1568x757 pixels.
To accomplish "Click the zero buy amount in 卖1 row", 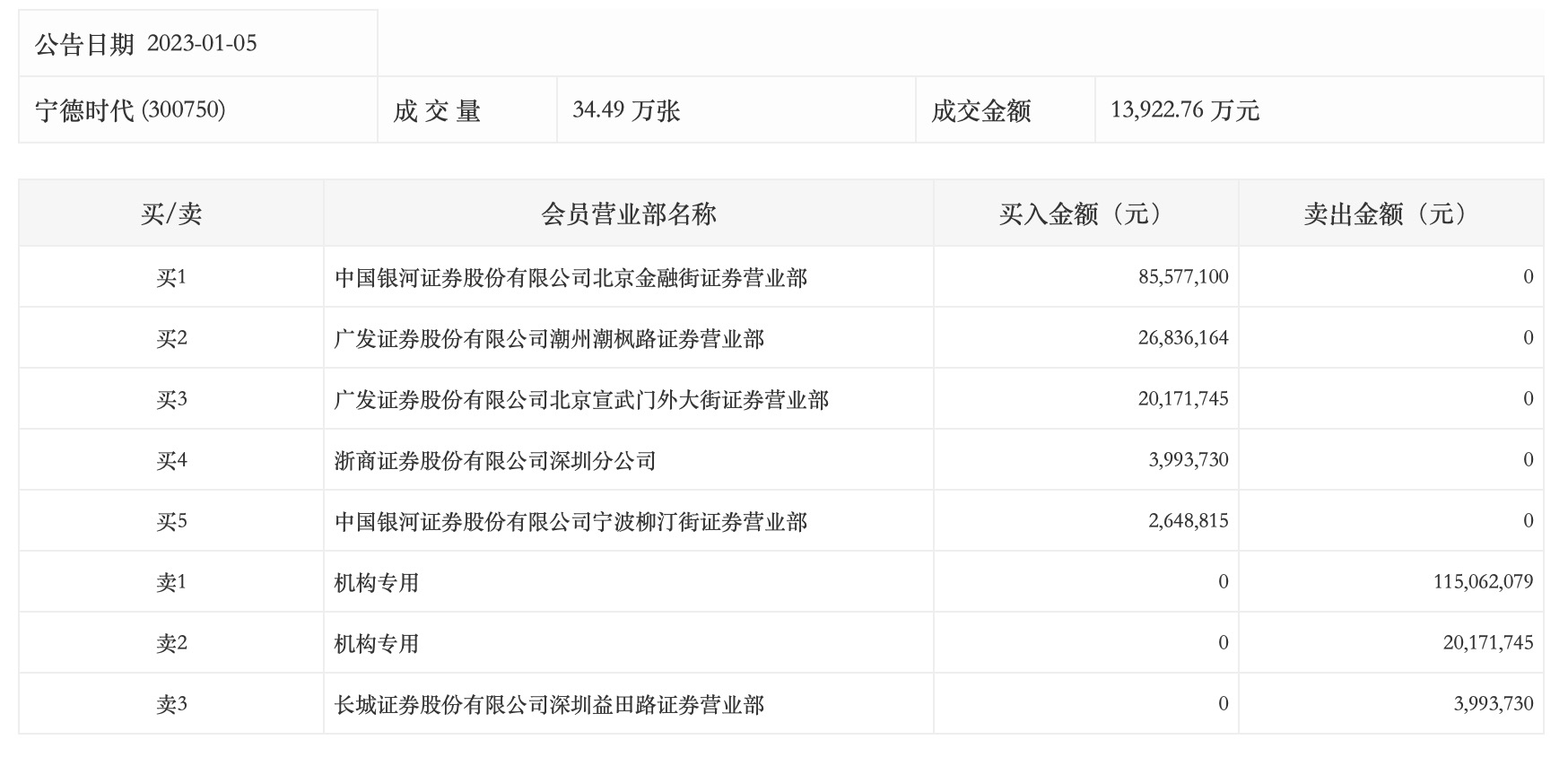I will pos(1224,582).
